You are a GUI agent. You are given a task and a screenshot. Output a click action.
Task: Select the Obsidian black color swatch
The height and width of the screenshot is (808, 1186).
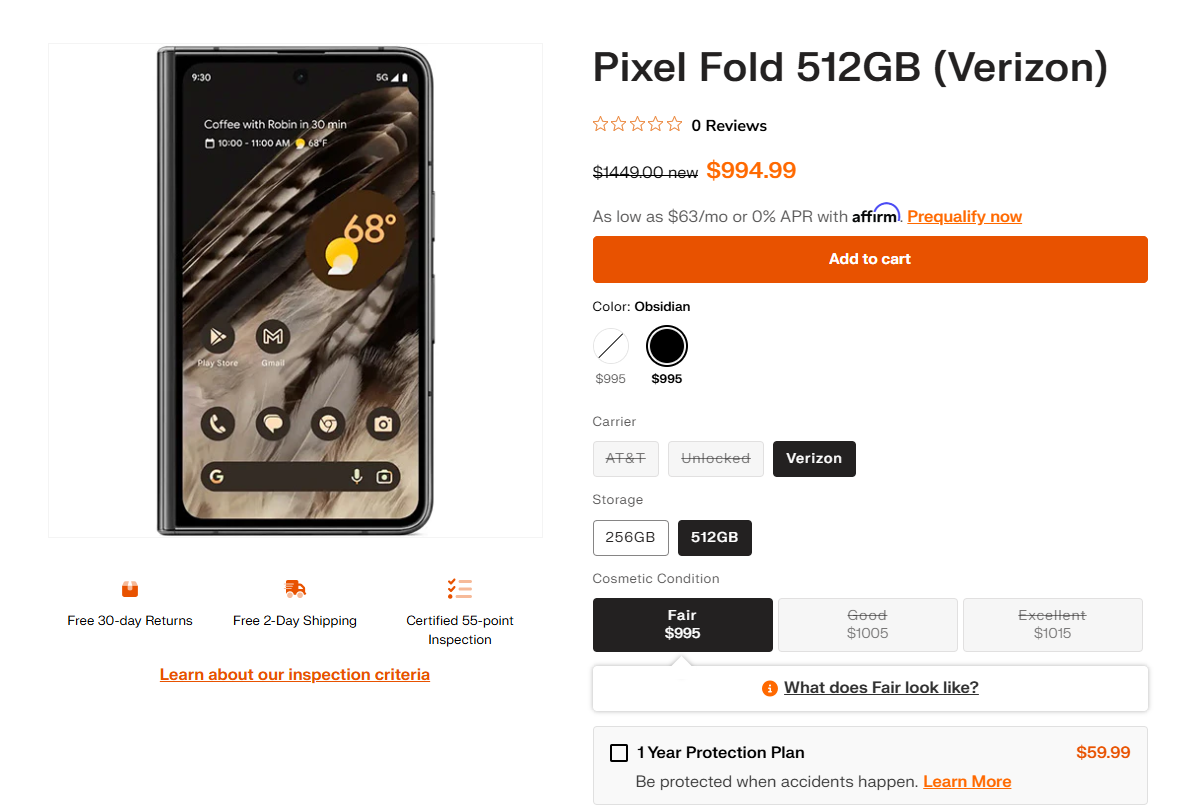point(667,347)
